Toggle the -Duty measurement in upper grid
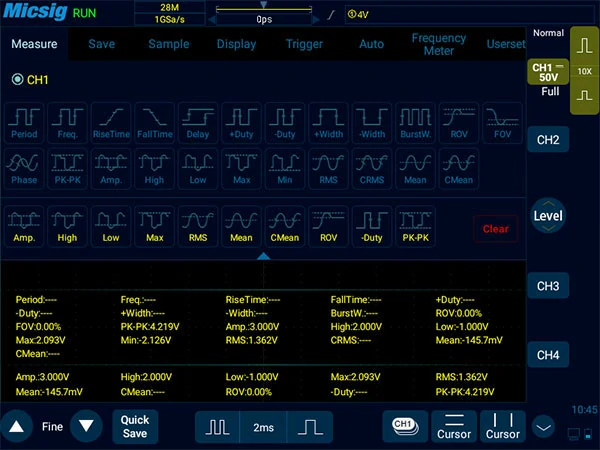The image size is (600, 450). pos(285,123)
